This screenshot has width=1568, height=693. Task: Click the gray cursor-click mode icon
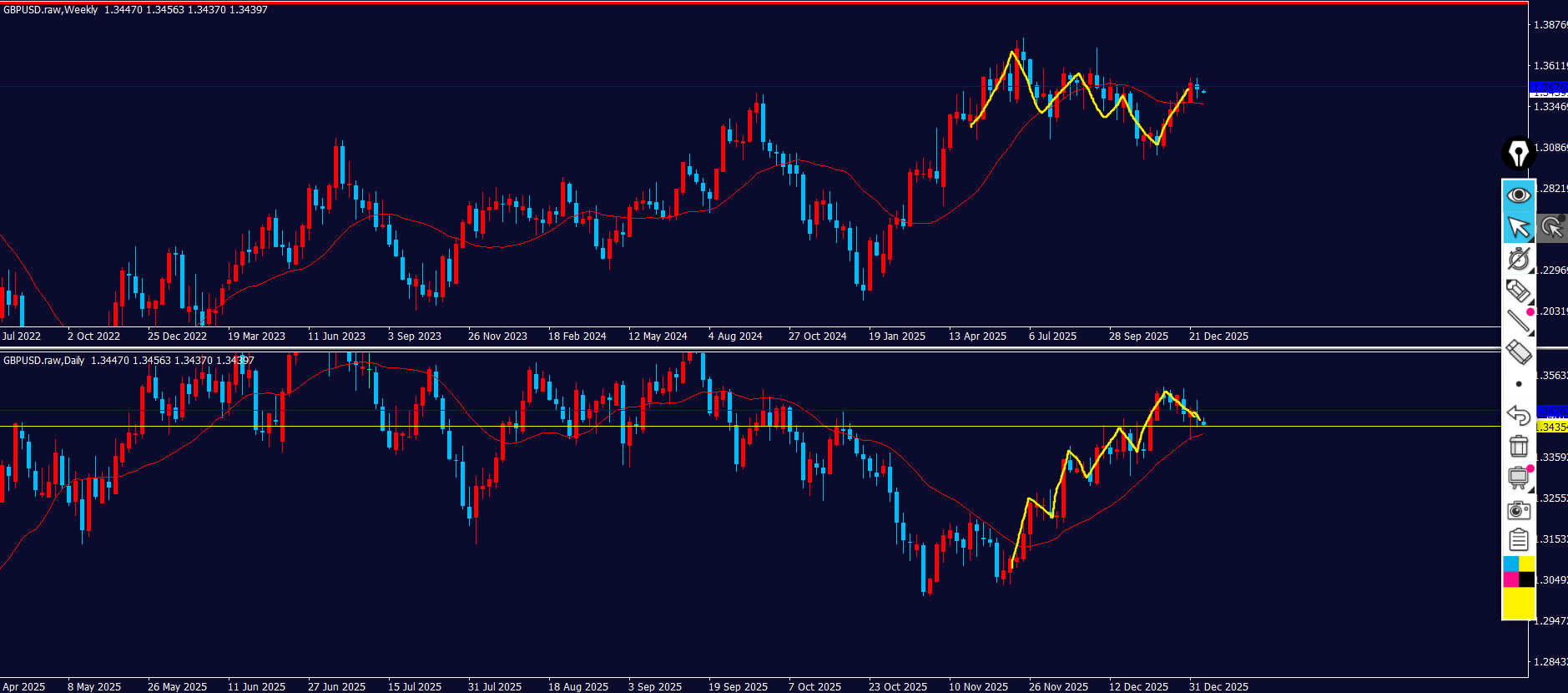1552,227
